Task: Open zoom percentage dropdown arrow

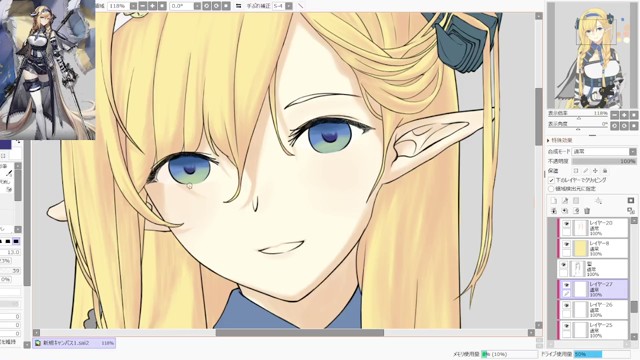Action: point(133,6)
